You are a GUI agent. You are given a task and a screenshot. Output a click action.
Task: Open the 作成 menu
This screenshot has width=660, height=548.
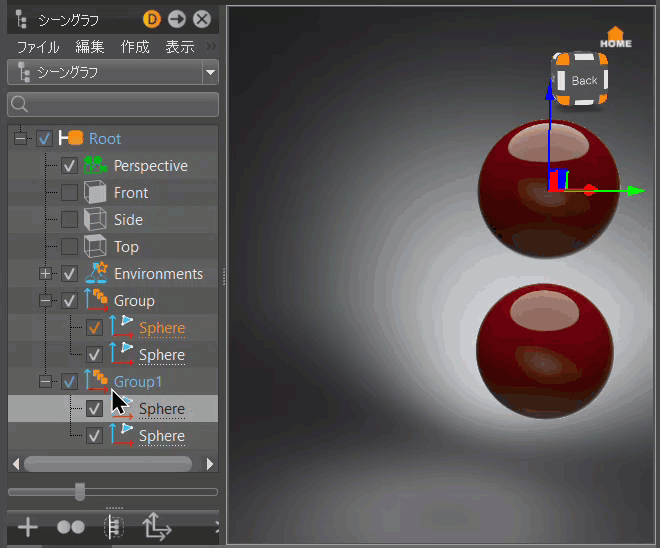coord(135,47)
